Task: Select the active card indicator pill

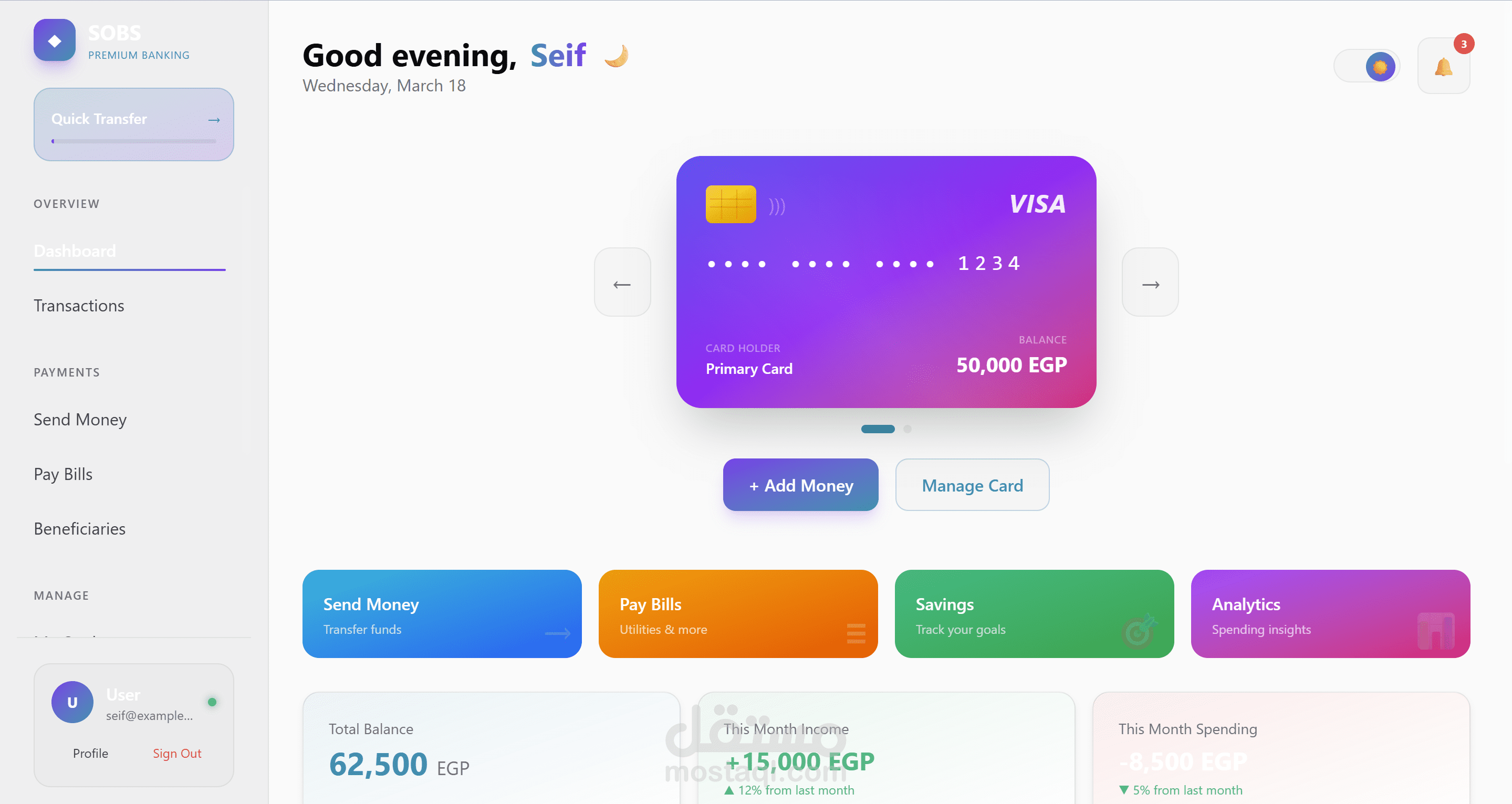Action: click(878, 429)
